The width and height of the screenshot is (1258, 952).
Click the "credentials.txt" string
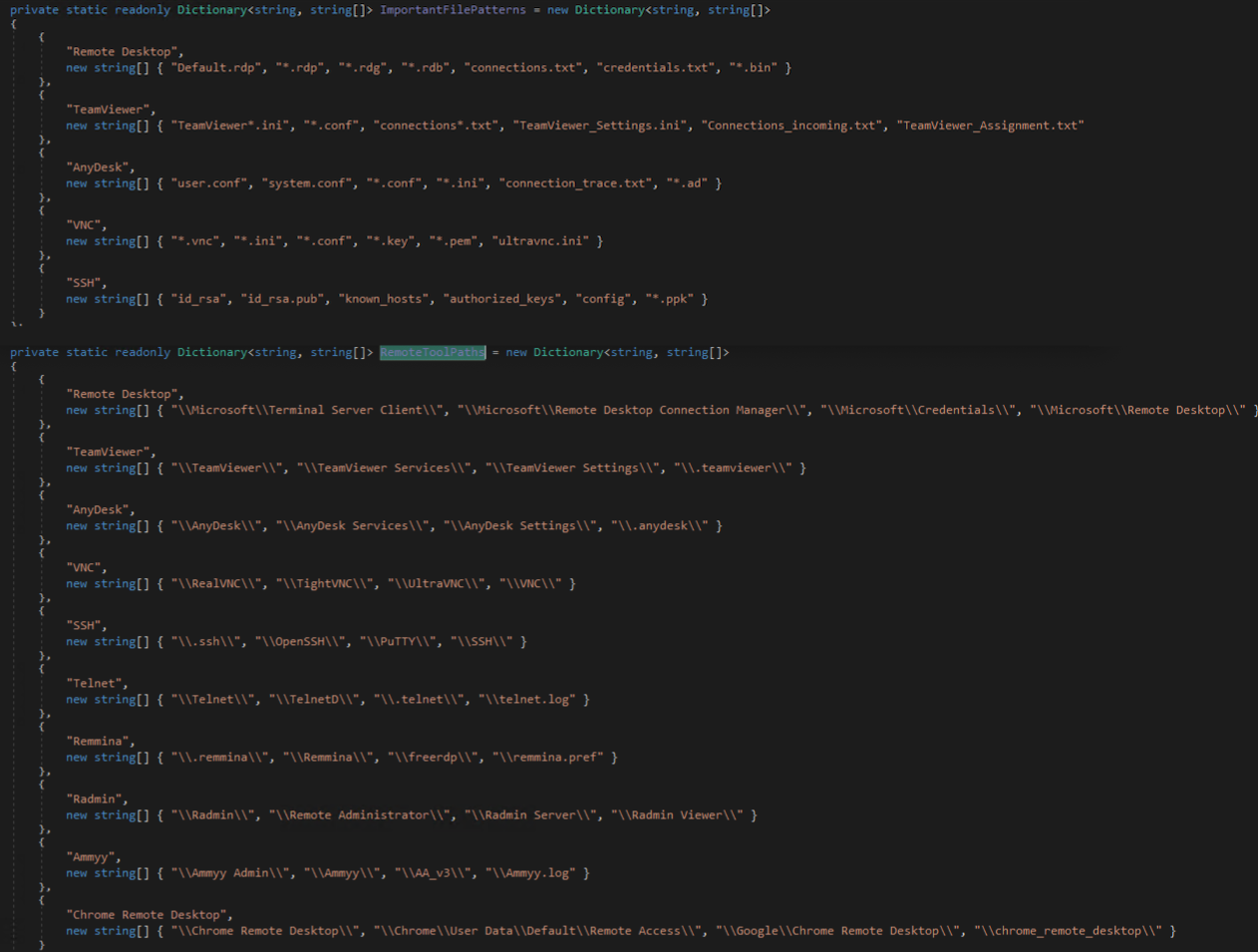656,68
